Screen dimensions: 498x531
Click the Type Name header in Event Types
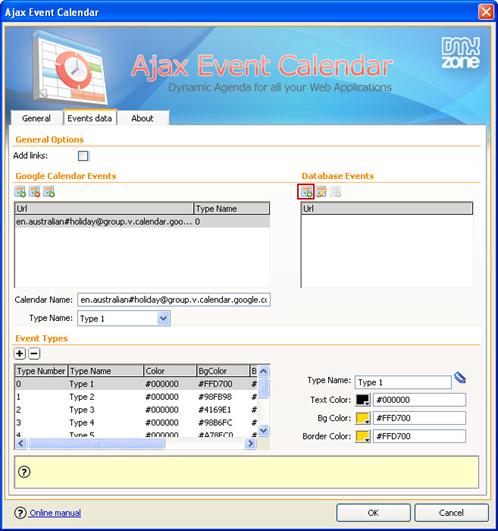tap(106, 371)
